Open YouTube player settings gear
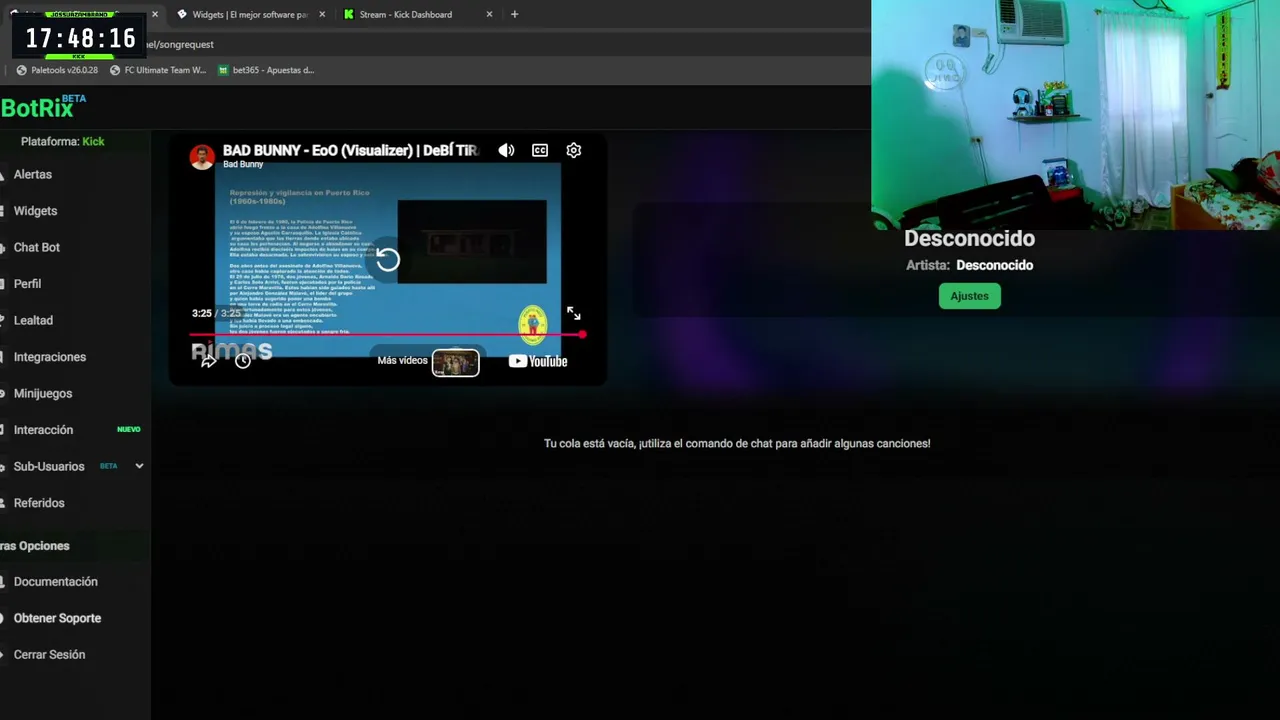 click(x=573, y=150)
